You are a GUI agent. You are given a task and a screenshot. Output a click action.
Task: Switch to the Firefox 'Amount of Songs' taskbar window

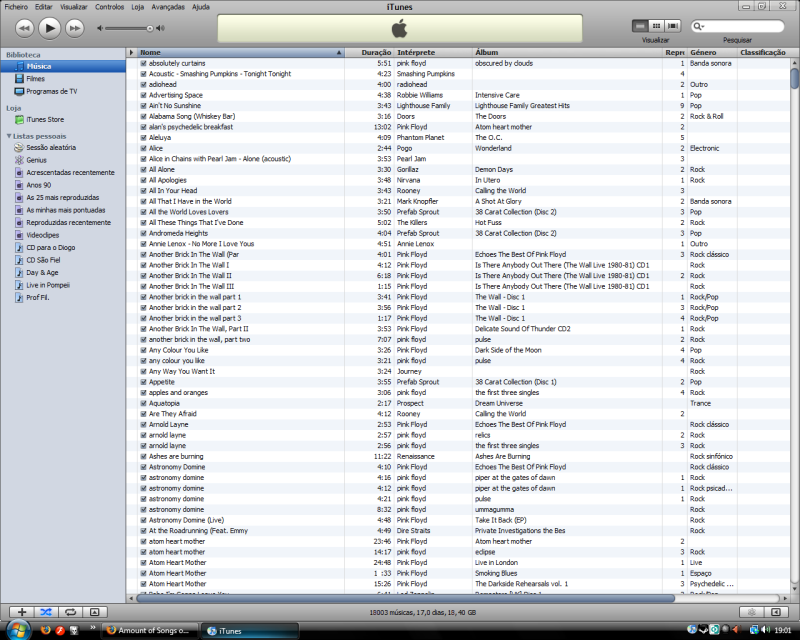[x=149, y=631]
